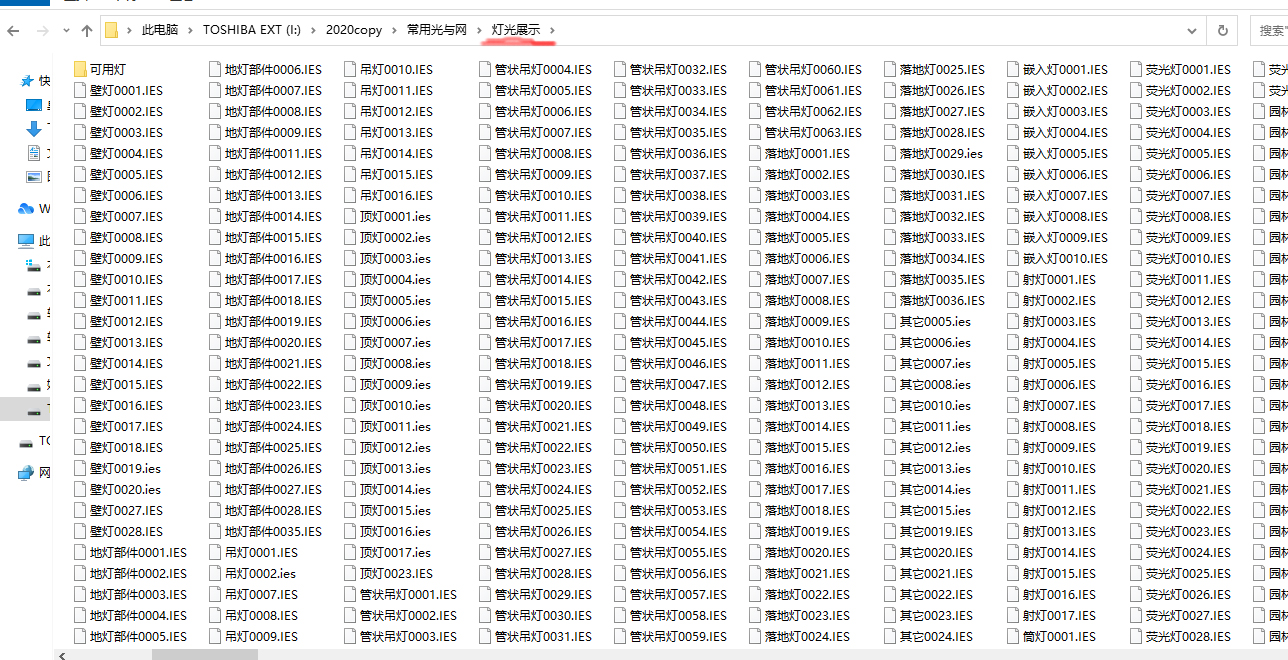
Task: Click file icon of 管状吊灯0004.IES
Action: click(x=486, y=69)
